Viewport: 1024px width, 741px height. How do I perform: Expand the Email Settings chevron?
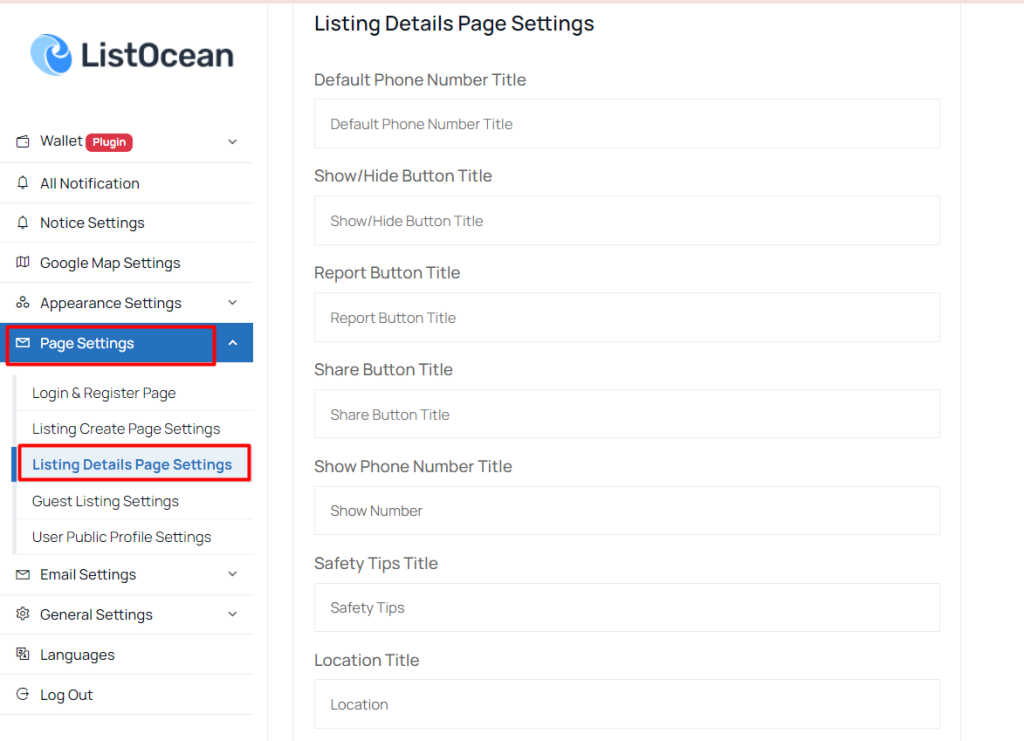[232, 574]
